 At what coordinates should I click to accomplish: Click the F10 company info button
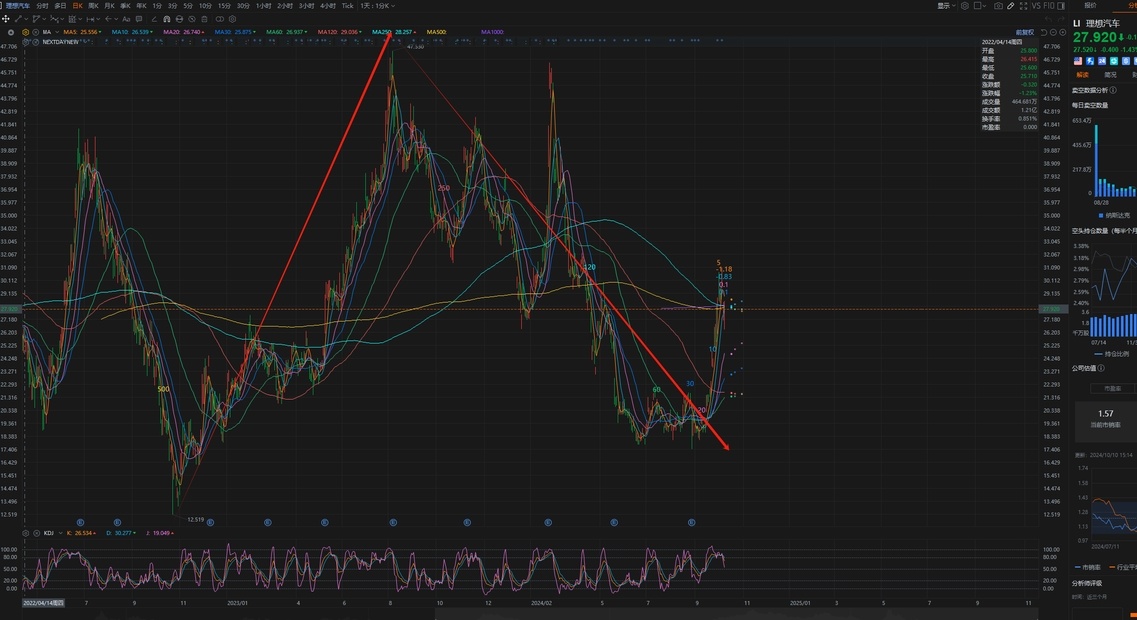(1049, 6)
